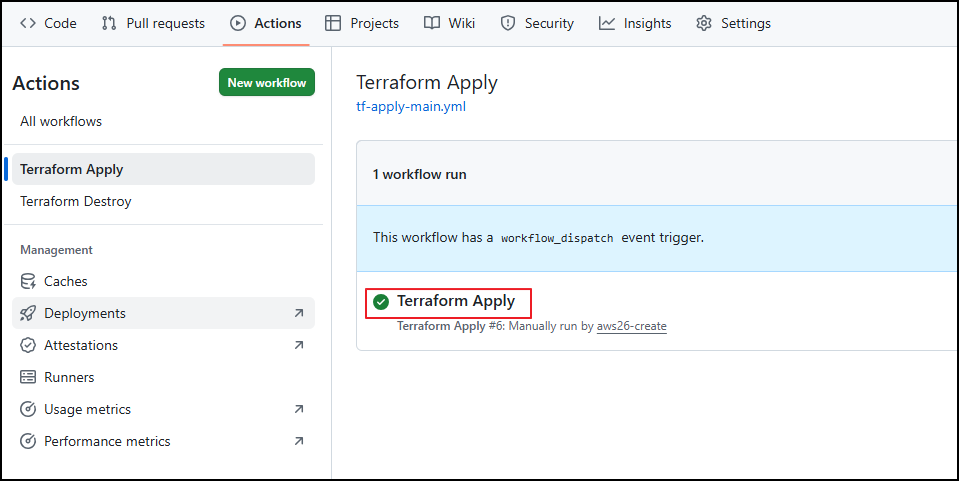Open repository Settings tab

pyautogui.click(x=733, y=23)
